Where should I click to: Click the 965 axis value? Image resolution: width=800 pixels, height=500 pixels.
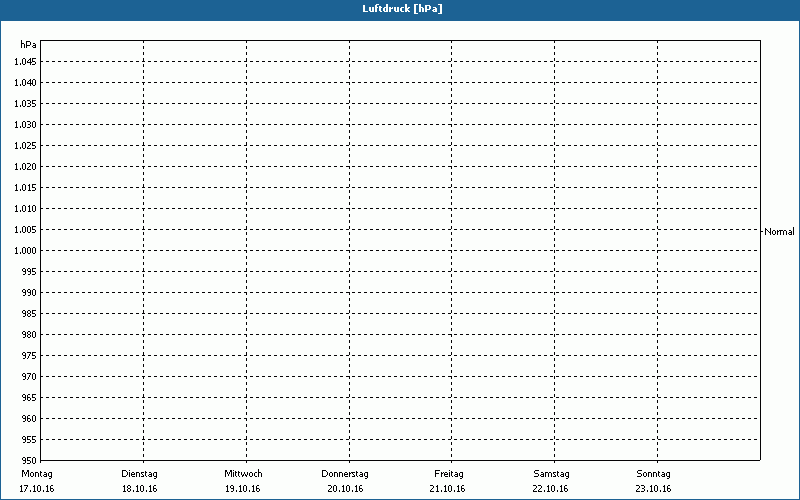[x=29, y=397]
